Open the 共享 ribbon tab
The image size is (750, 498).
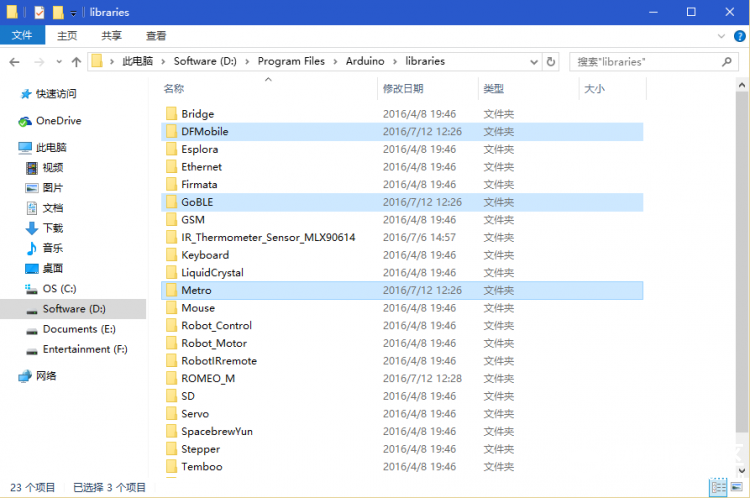pyautogui.click(x=111, y=36)
